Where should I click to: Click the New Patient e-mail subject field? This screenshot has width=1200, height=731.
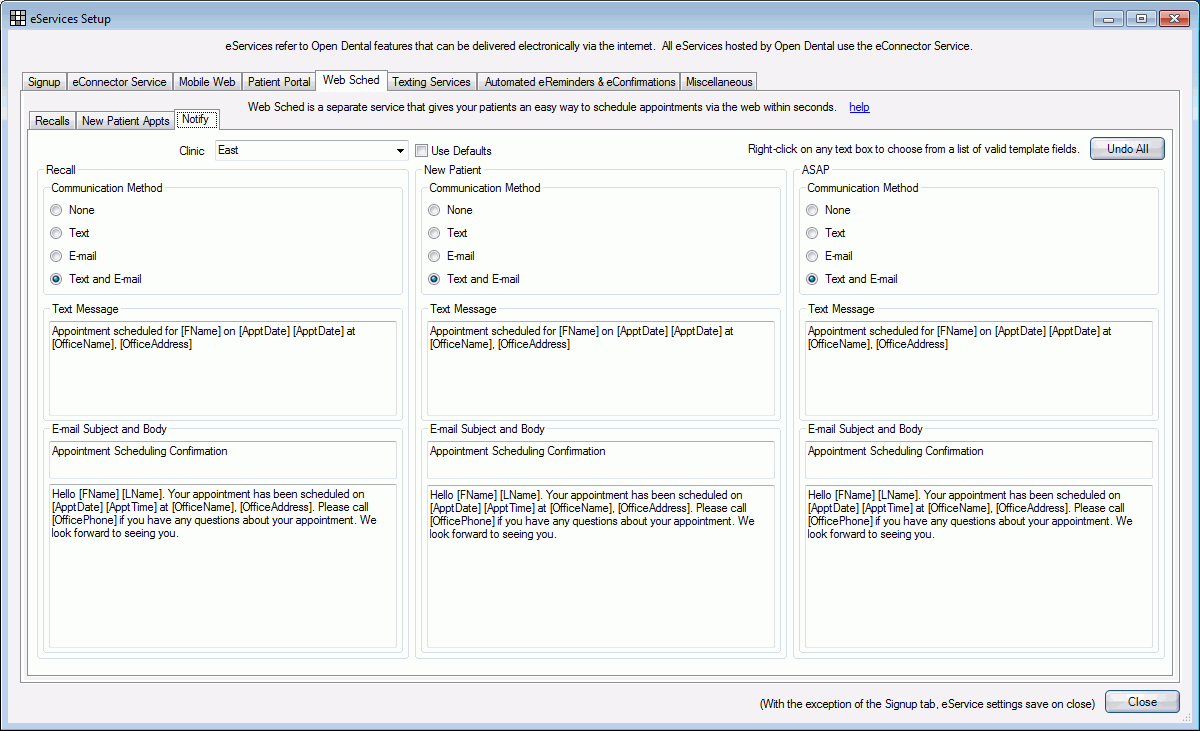click(601, 460)
